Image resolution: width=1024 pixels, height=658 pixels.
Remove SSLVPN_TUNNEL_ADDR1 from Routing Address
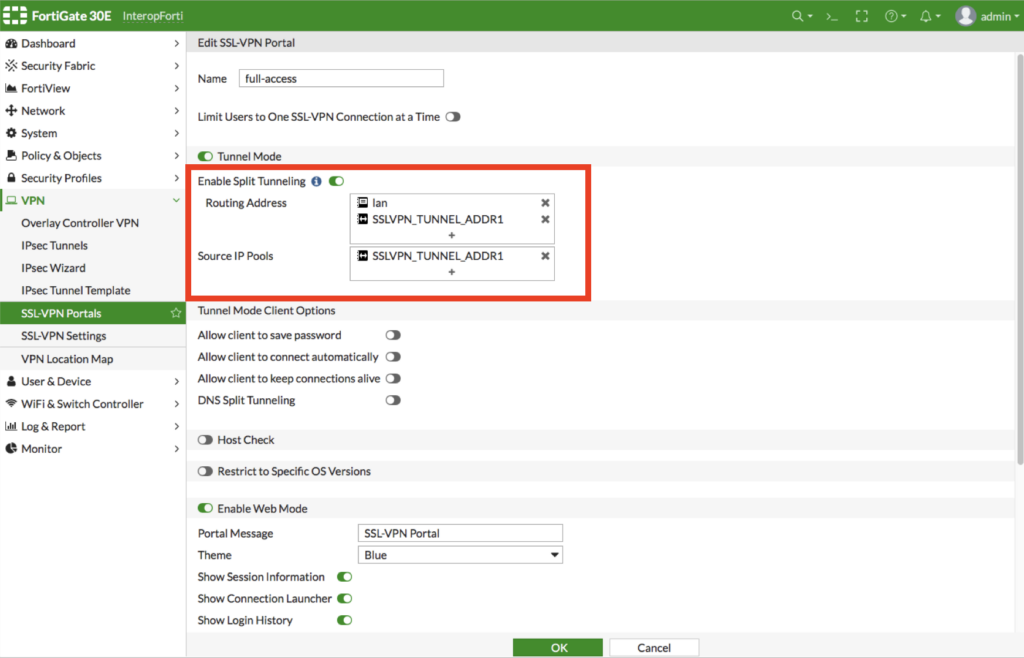coord(545,219)
